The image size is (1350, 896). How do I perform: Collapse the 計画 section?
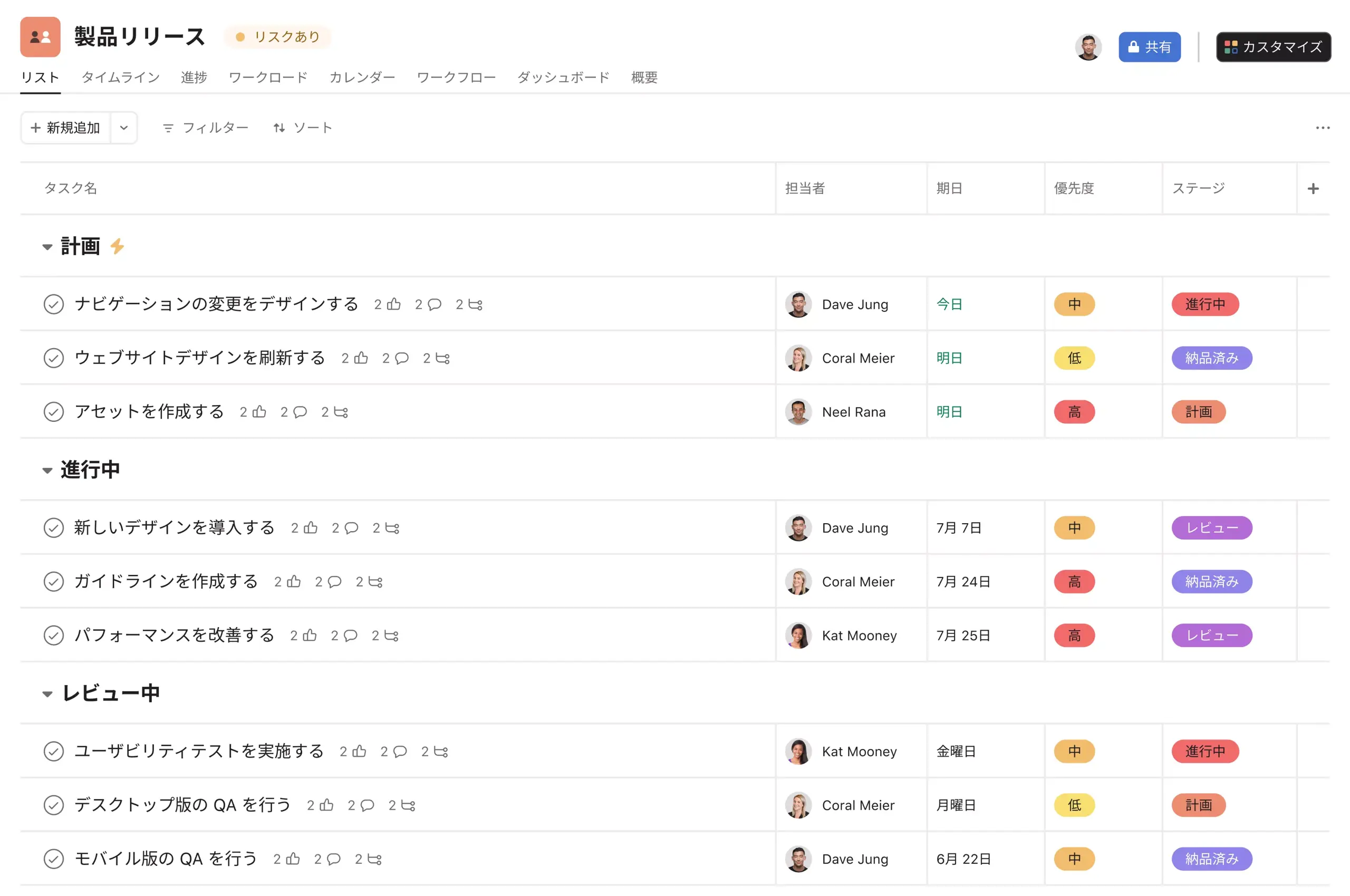[48, 246]
